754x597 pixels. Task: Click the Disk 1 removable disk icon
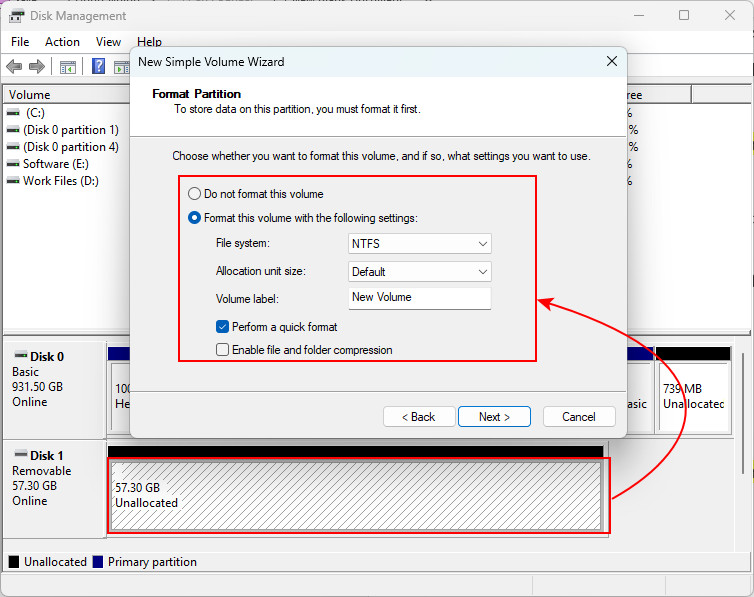click(21, 454)
